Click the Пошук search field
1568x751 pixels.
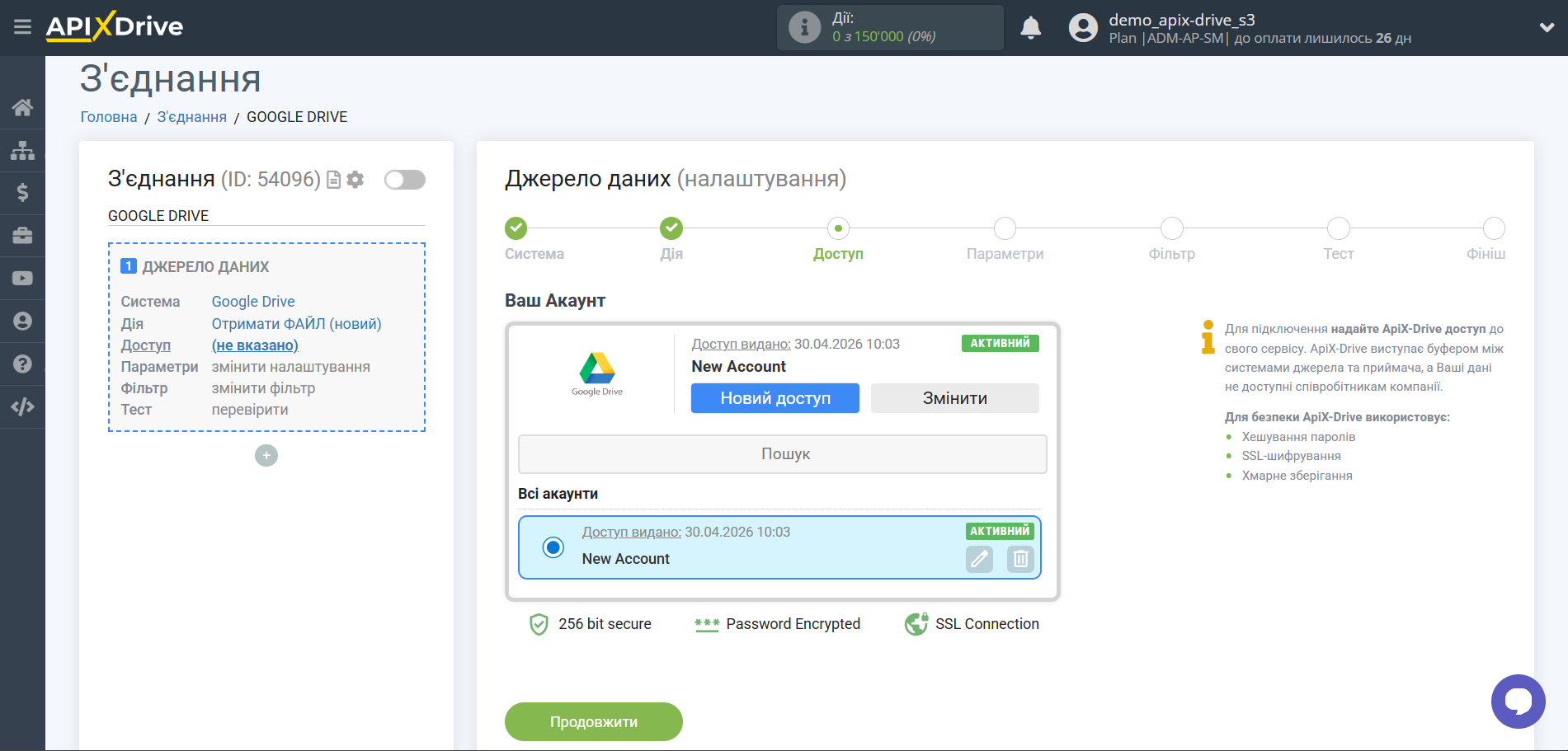pyautogui.click(x=783, y=454)
